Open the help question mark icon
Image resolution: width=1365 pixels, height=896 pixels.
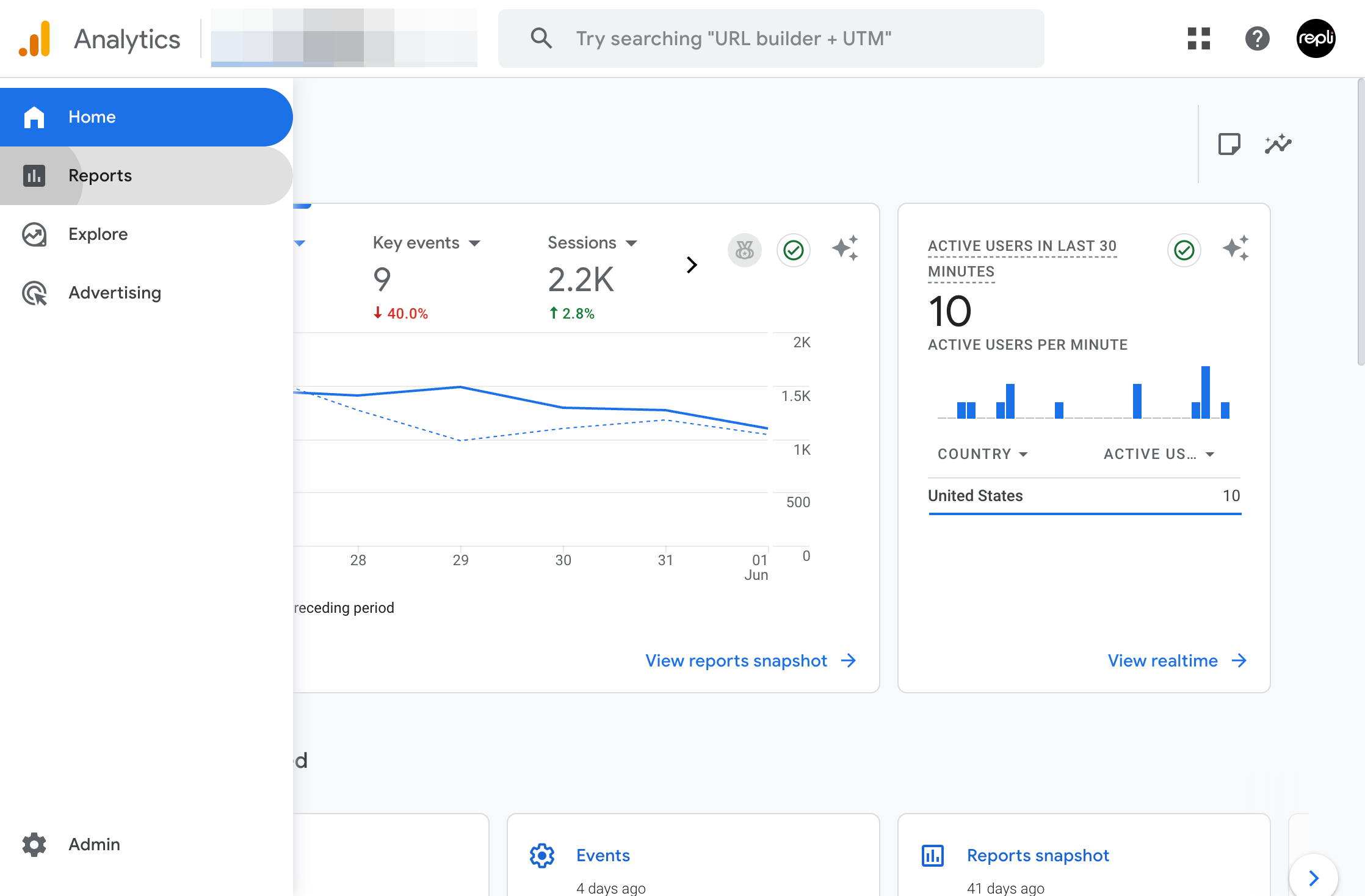(x=1258, y=38)
